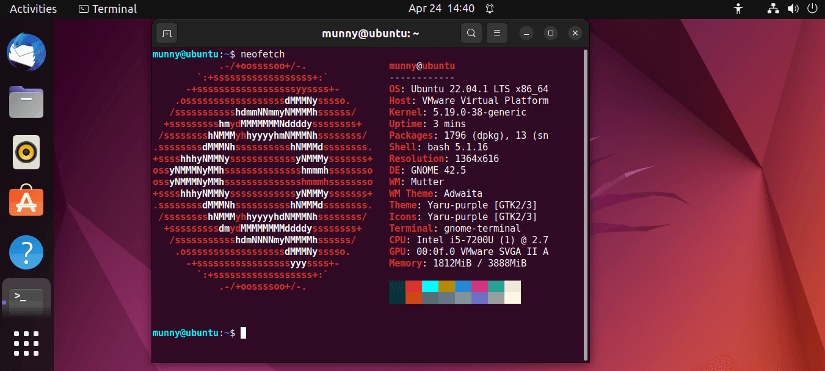Click the wired network status icon
Screen dimensions: 825x371
click(x=773, y=8)
